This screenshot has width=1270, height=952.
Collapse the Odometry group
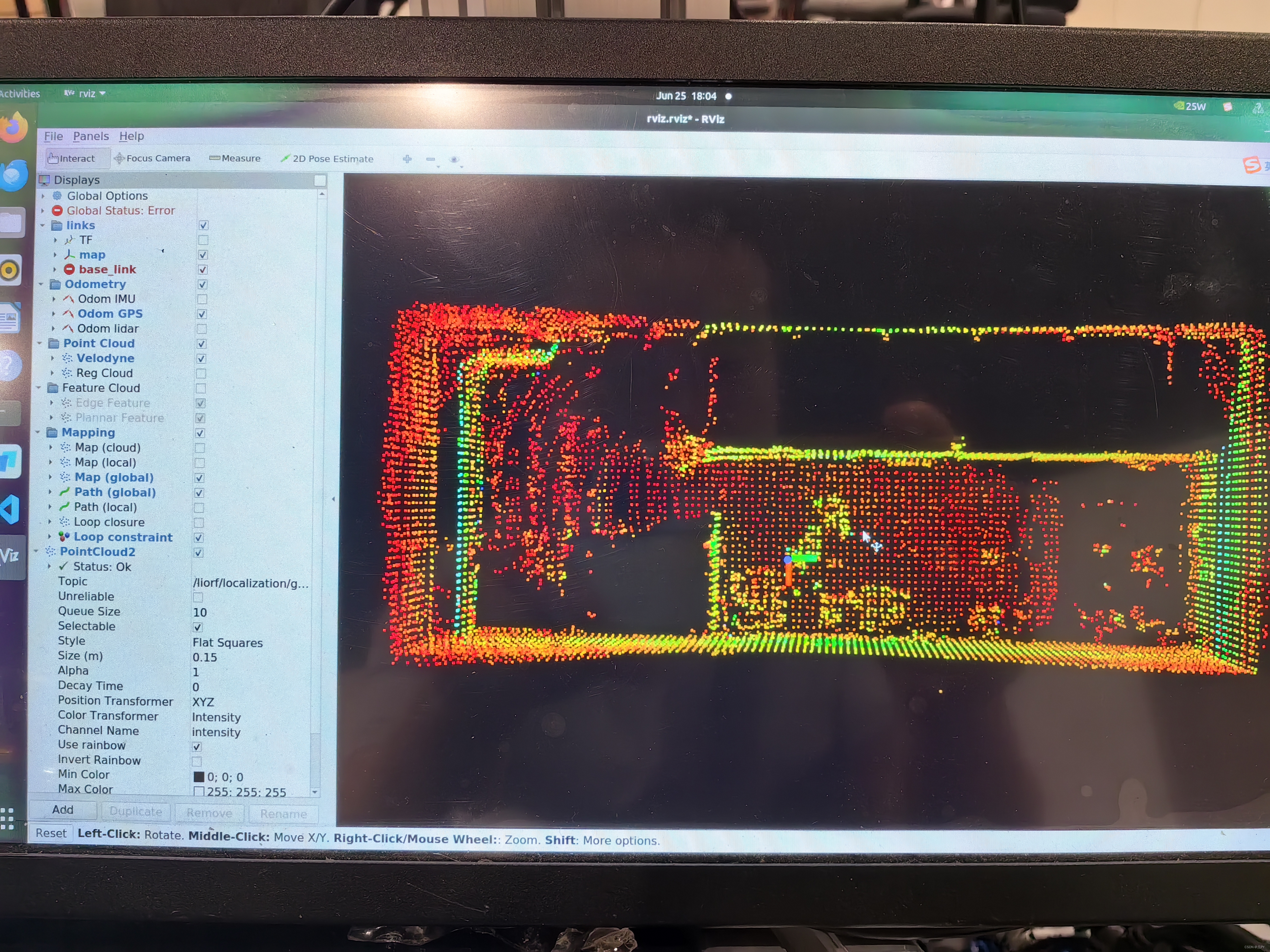point(41,284)
